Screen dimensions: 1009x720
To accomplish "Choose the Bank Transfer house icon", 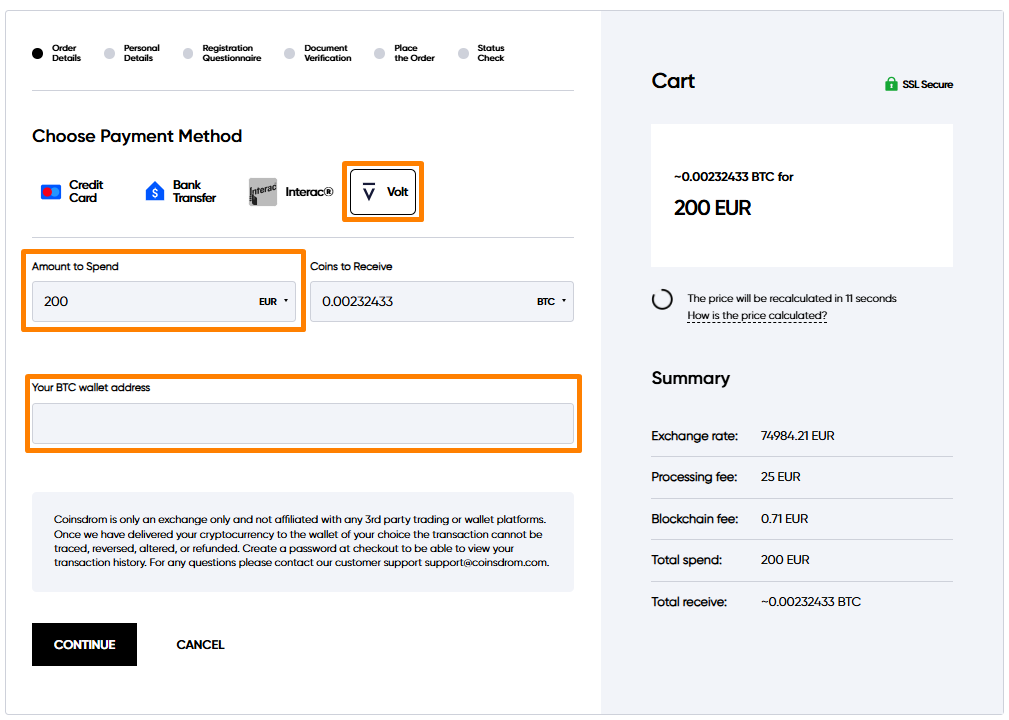I will point(155,191).
